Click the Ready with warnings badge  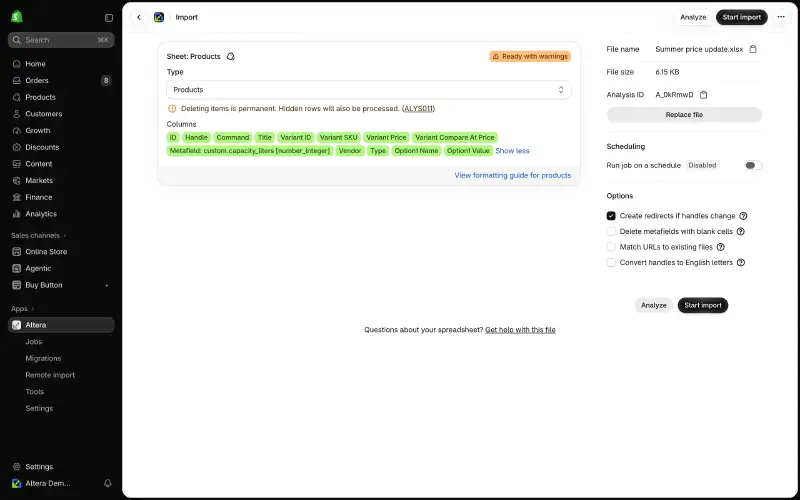click(530, 56)
